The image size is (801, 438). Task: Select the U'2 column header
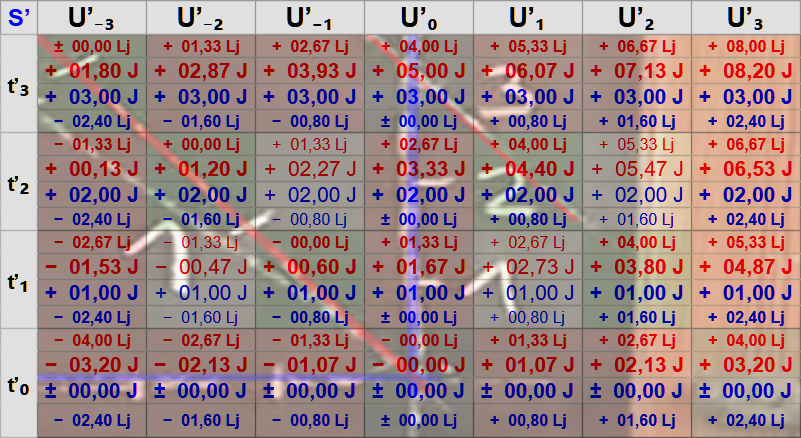(x=637, y=17)
